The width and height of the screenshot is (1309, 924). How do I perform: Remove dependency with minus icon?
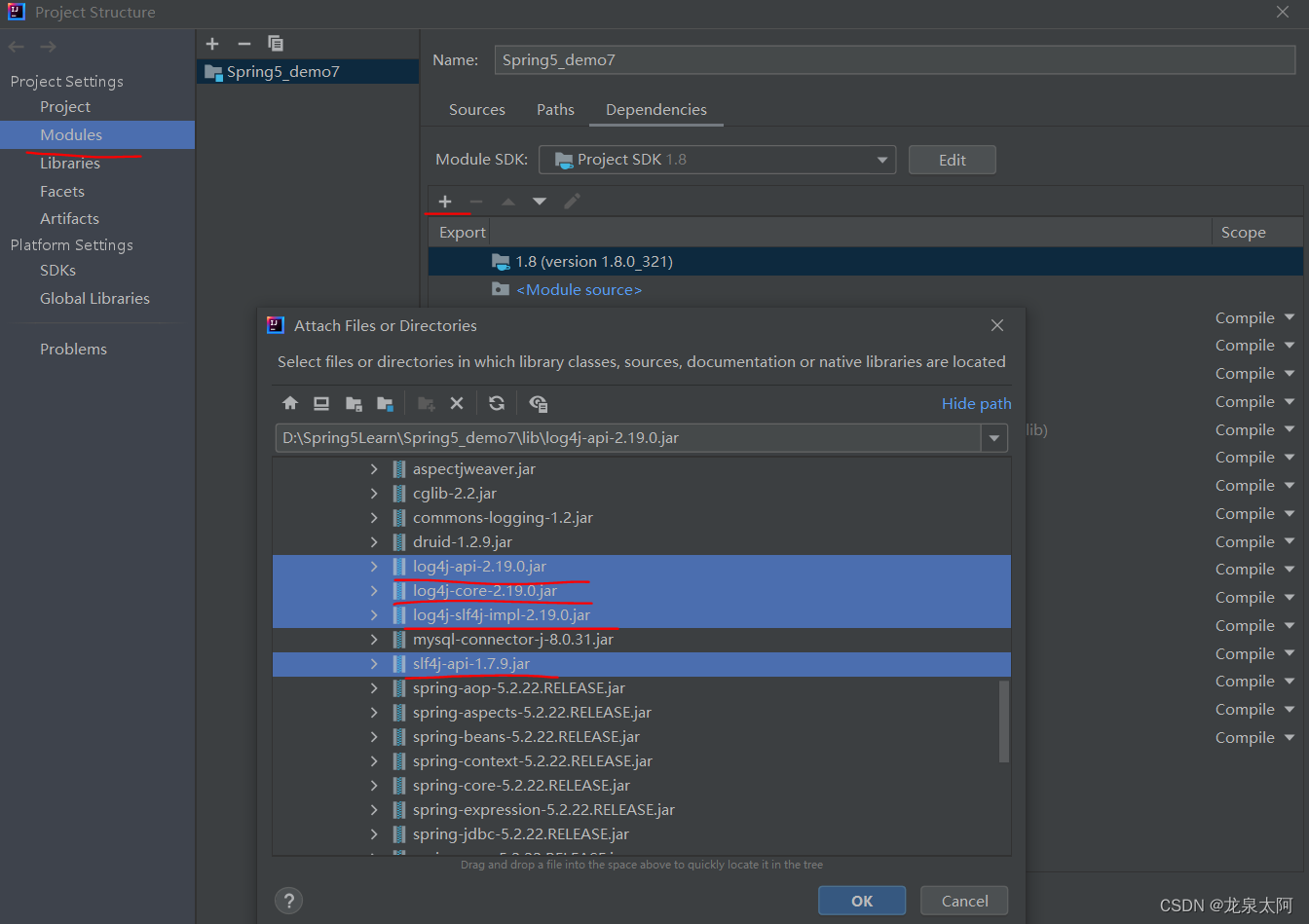[476, 202]
